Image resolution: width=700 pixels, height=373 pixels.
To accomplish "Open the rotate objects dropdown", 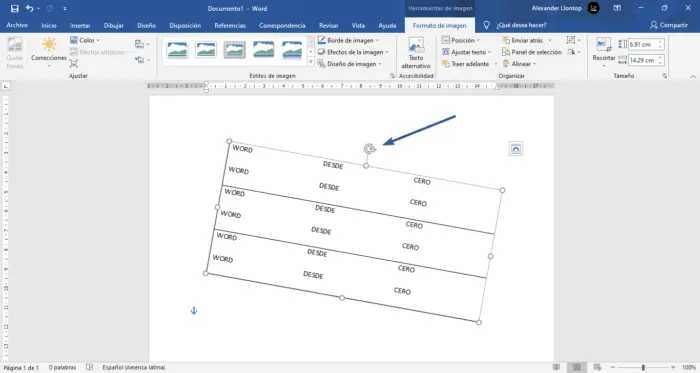I will click(x=573, y=52).
